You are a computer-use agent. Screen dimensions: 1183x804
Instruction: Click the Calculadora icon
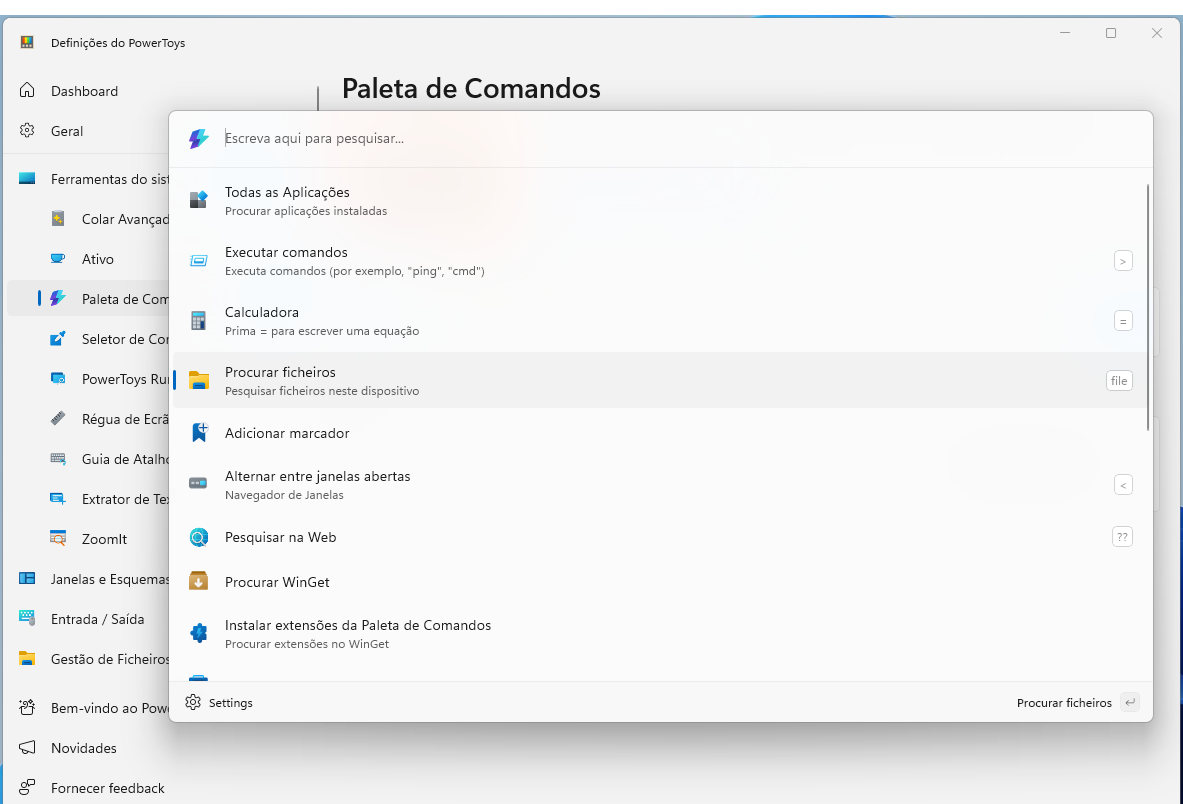click(x=198, y=321)
